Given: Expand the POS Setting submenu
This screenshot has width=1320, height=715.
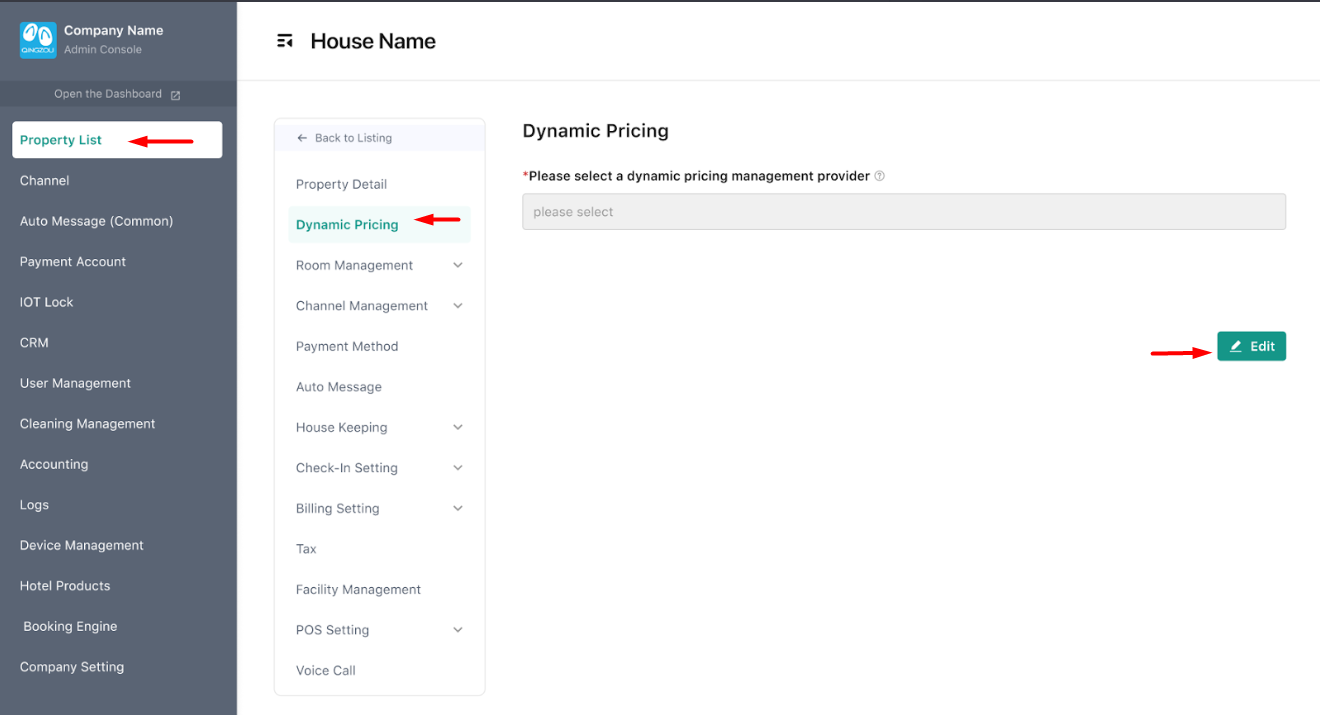Looking at the screenshot, I should click(x=458, y=630).
